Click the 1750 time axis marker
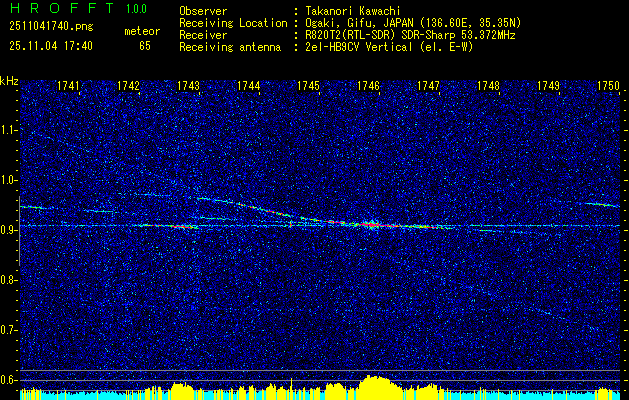 click(x=609, y=85)
